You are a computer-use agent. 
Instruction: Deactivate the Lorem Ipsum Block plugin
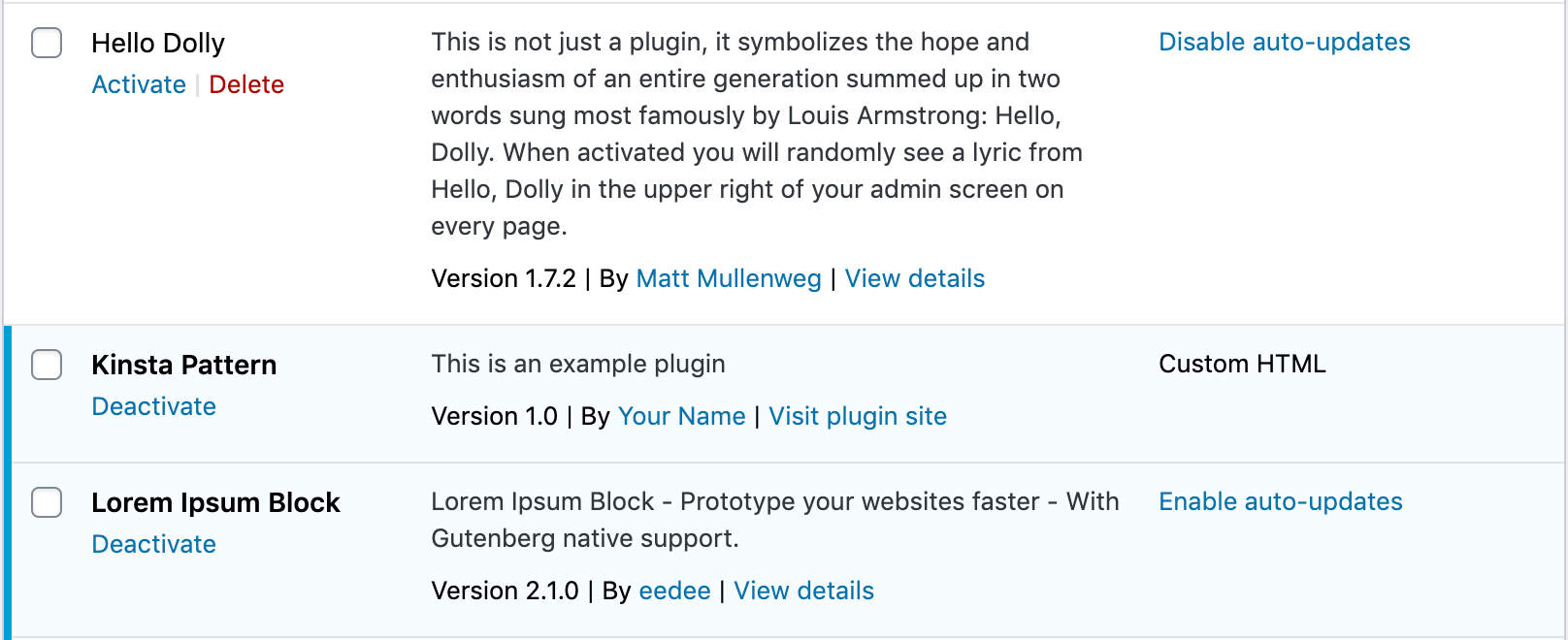click(x=153, y=544)
